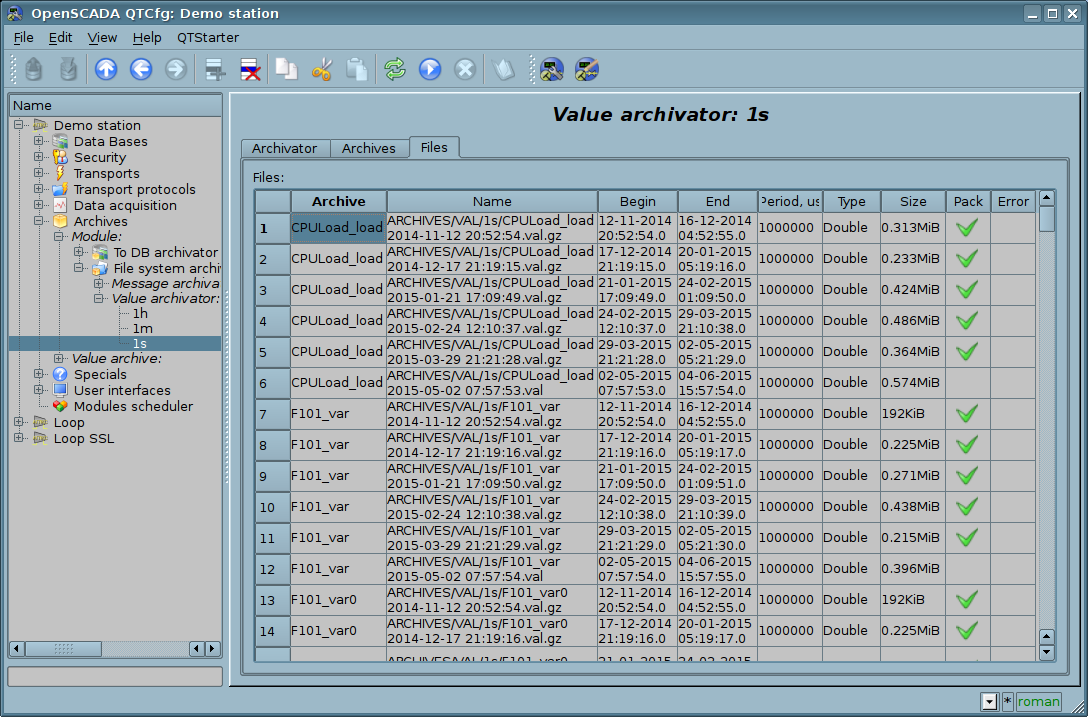Click the Modules scheduler icon in tree
Image resolution: width=1088 pixels, height=717 pixels.
pyautogui.click(x=60, y=406)
